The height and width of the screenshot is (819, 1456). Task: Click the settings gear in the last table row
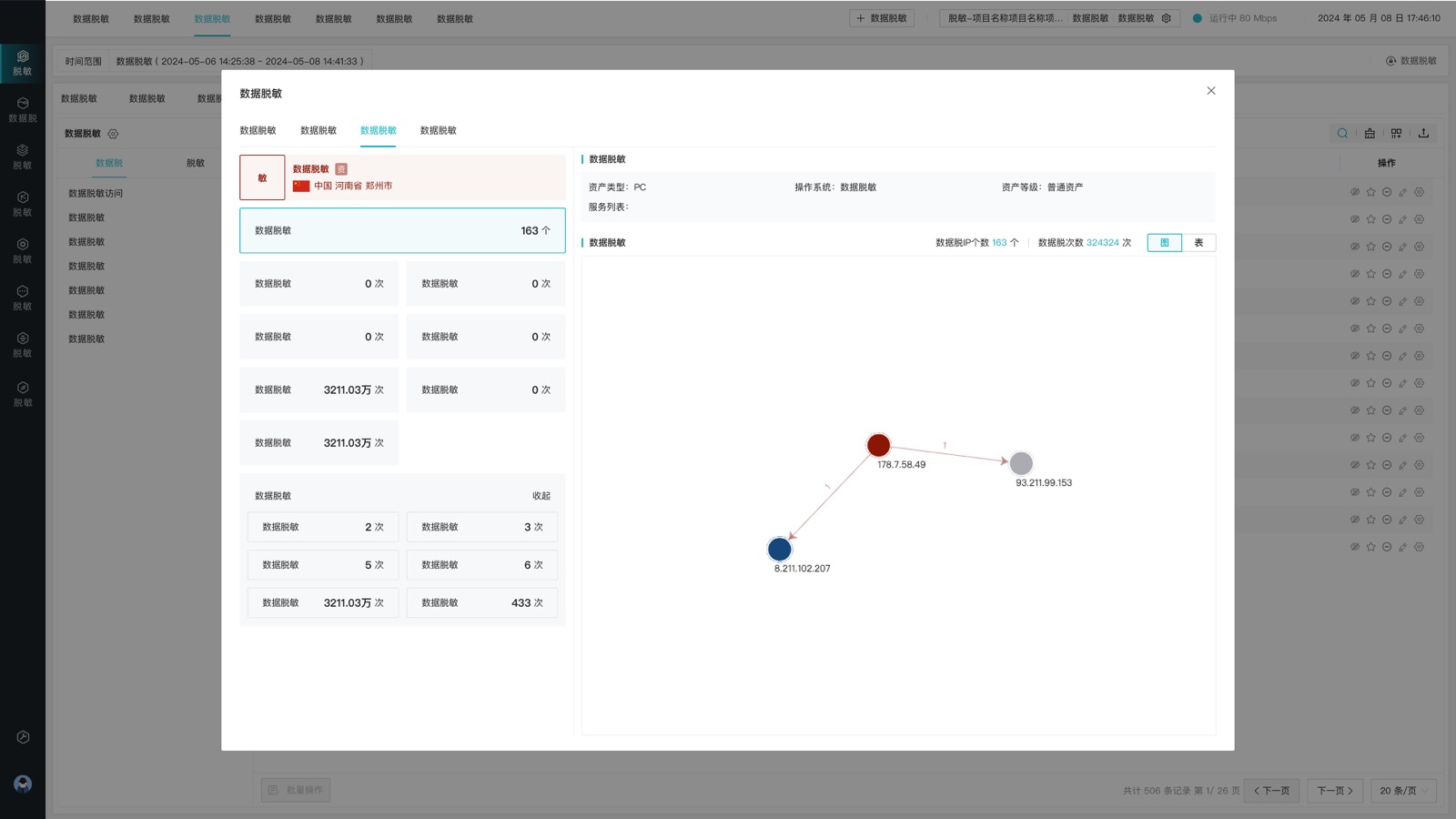1419,547
